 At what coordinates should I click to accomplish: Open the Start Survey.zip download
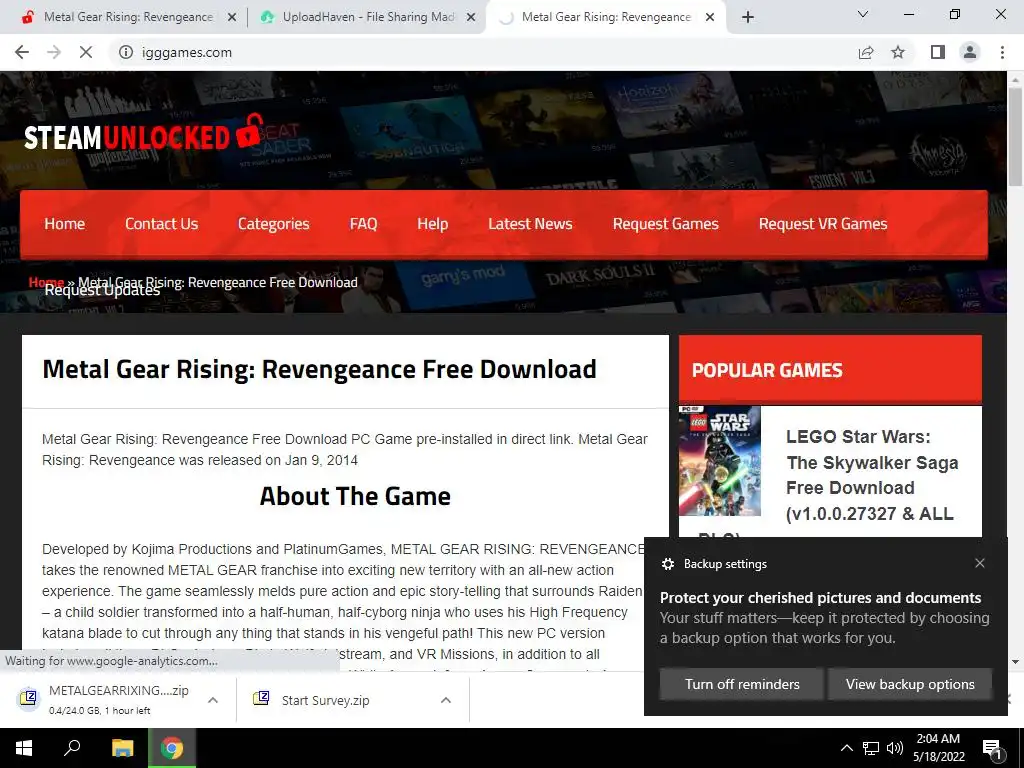point(325,700)
